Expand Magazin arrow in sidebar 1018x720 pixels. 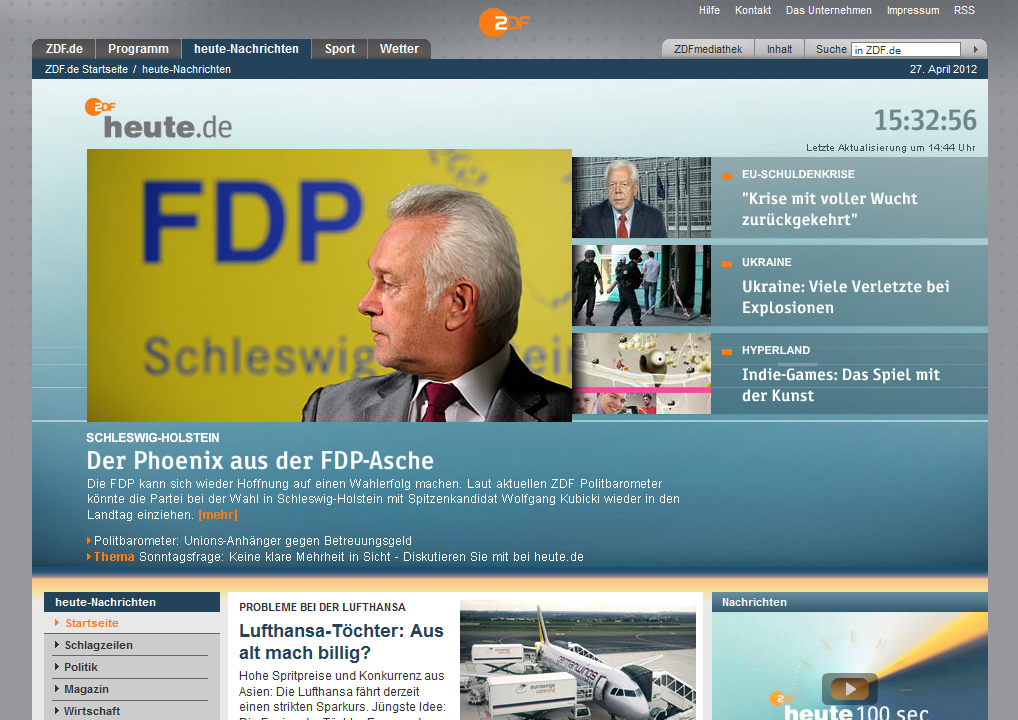[57, 689]
